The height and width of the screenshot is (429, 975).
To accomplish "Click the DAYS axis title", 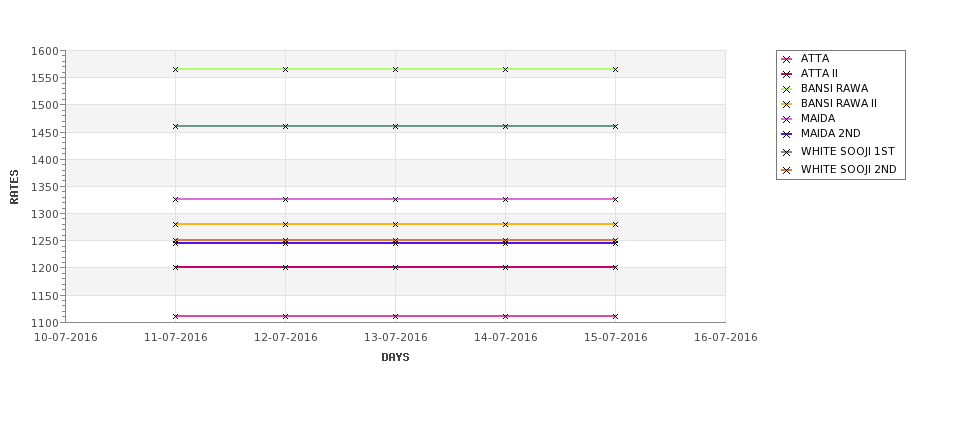I will (x=395, y=357).
